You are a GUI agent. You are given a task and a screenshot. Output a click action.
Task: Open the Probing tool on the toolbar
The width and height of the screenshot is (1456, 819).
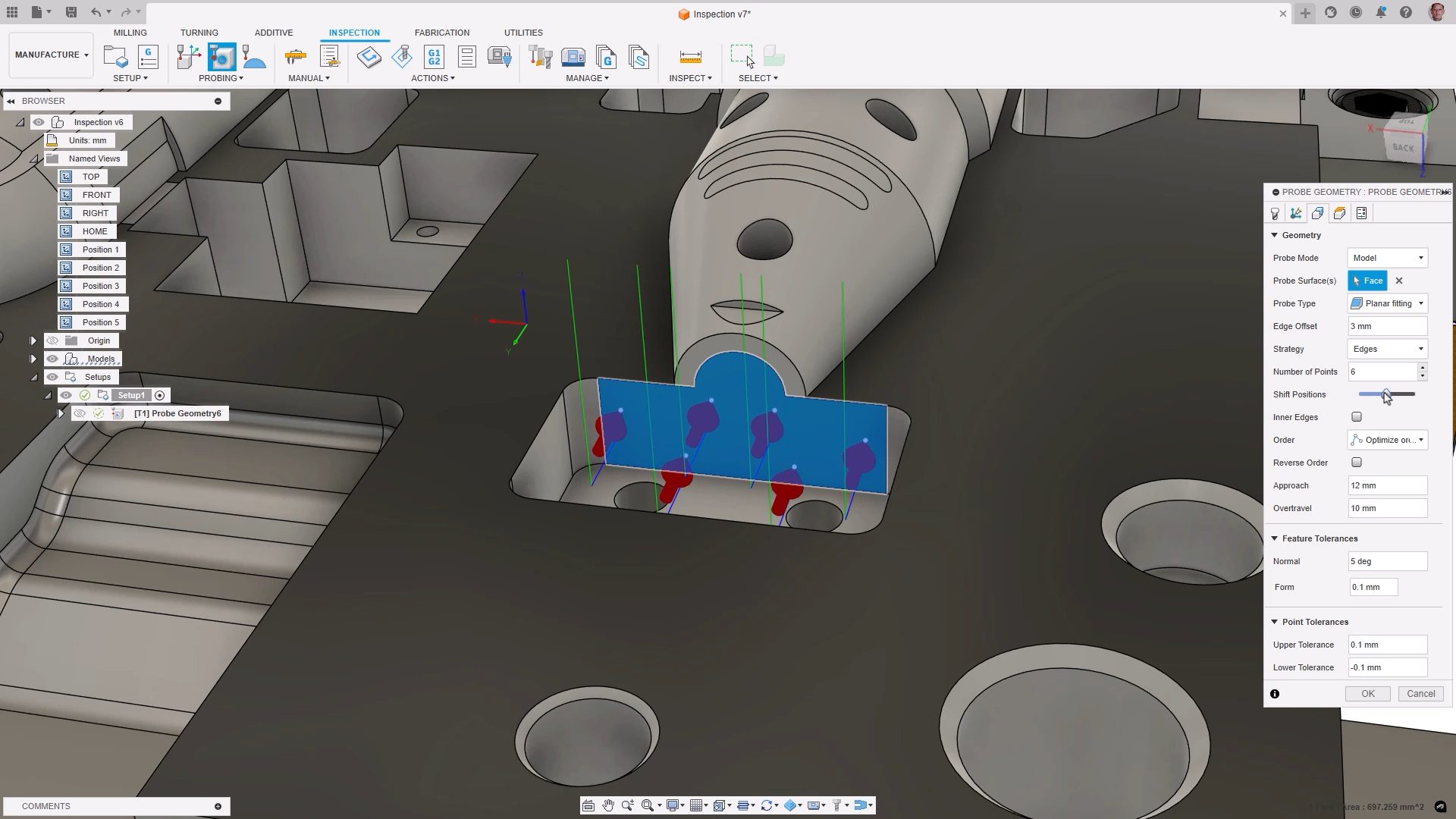221,77
